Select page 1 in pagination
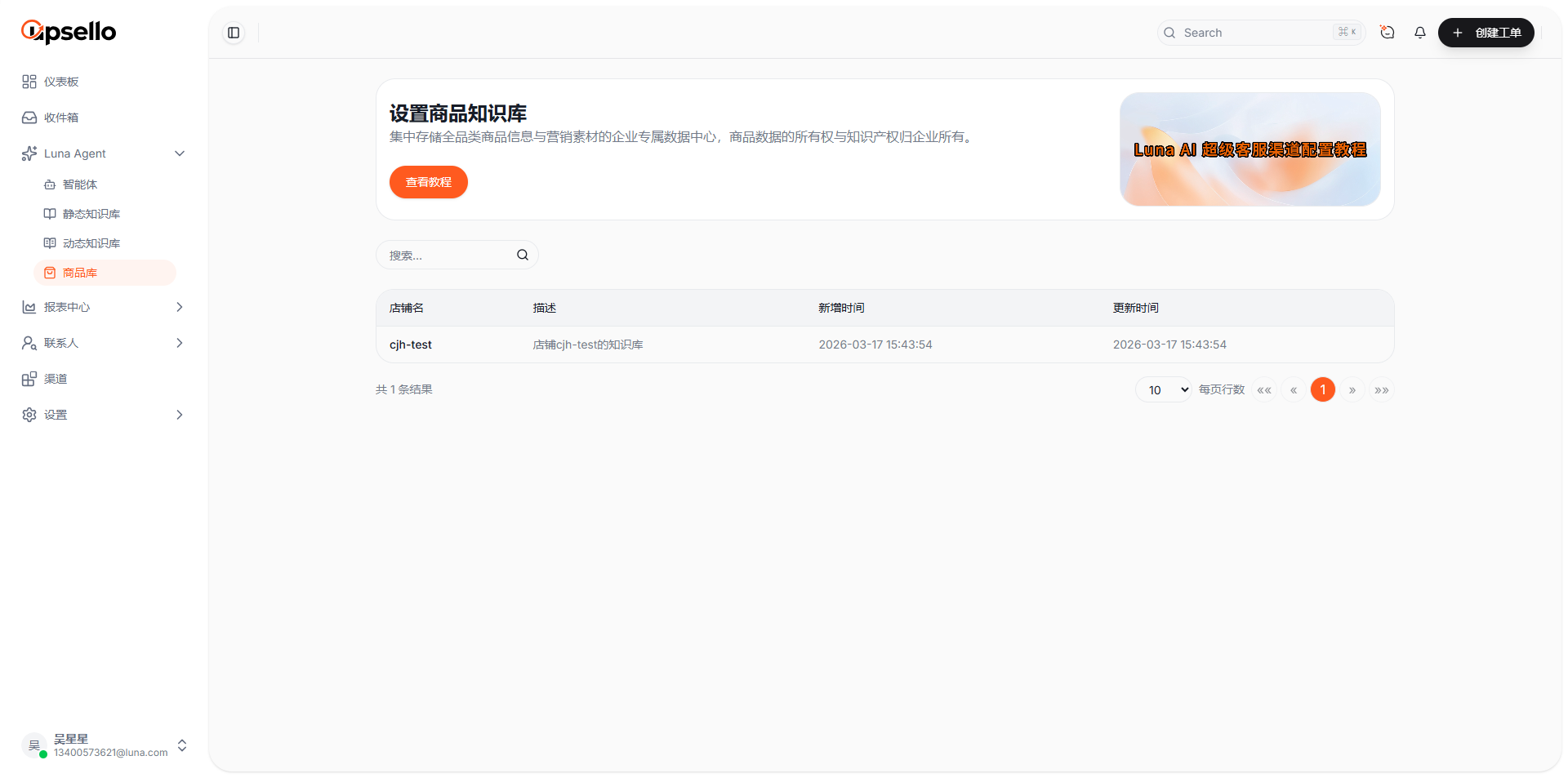Image resolution: width=1568 pixels, height=778 pixels. tap(1323, 389)
